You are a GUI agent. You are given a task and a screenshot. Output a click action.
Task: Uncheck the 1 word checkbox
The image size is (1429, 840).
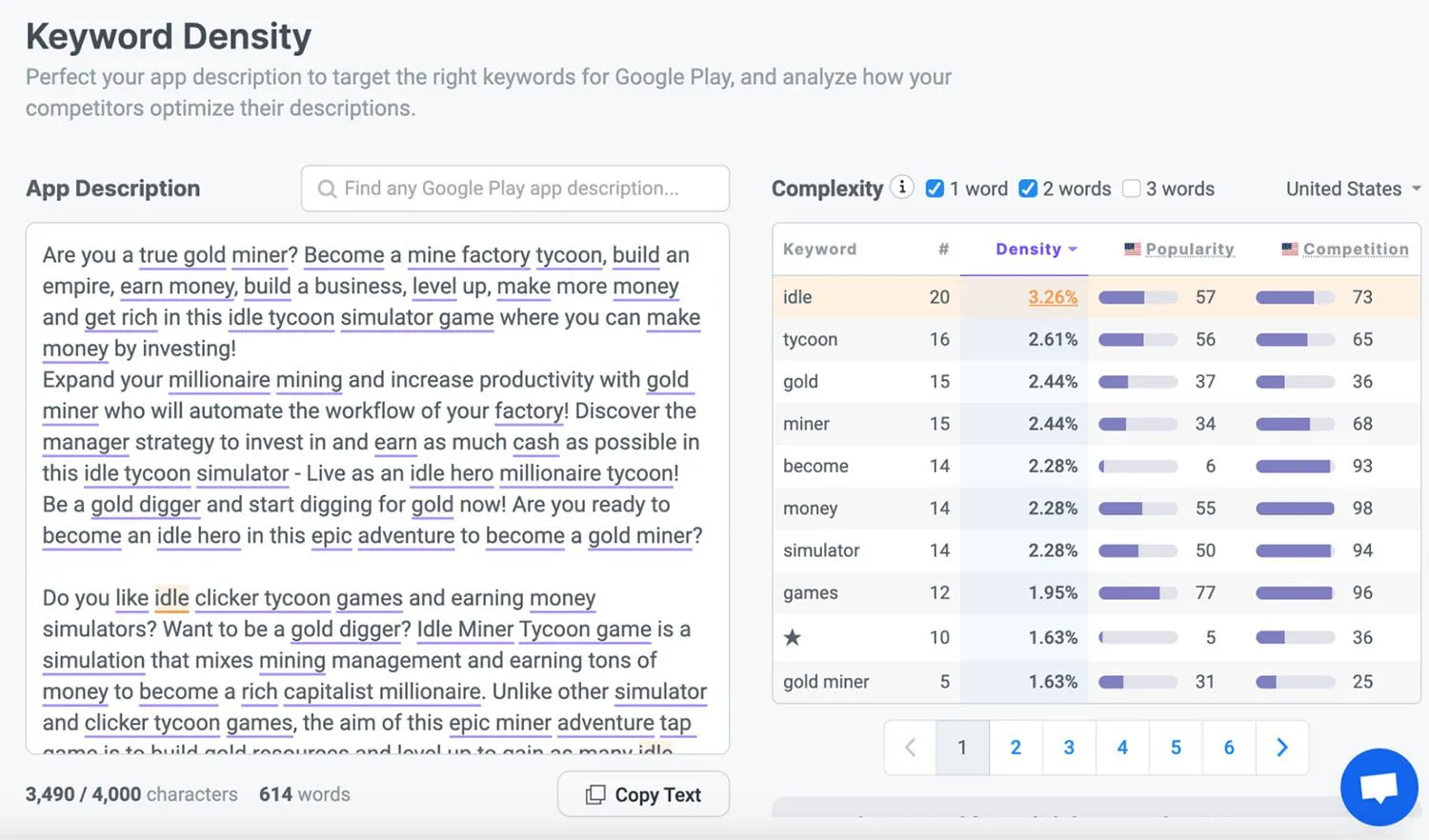(935, 189)
